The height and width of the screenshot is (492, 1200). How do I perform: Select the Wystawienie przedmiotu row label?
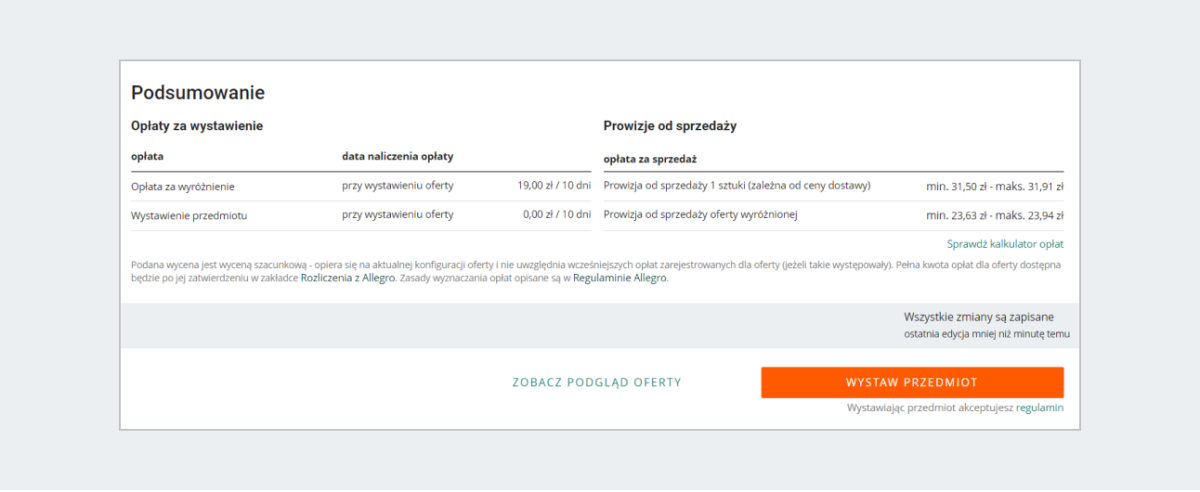189,215
